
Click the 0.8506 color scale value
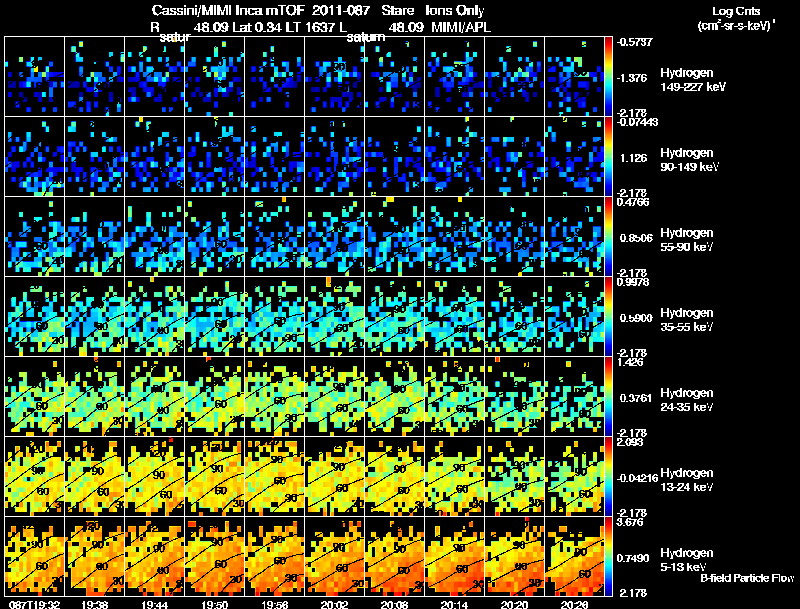636,238
